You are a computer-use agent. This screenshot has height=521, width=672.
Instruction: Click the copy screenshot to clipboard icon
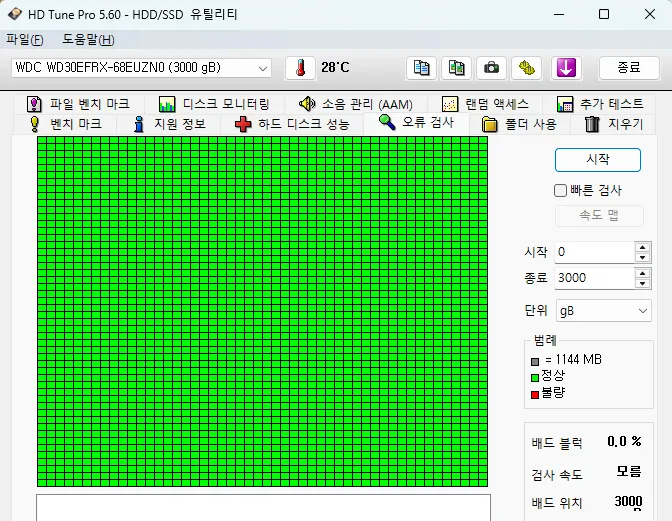coord(456,68)
